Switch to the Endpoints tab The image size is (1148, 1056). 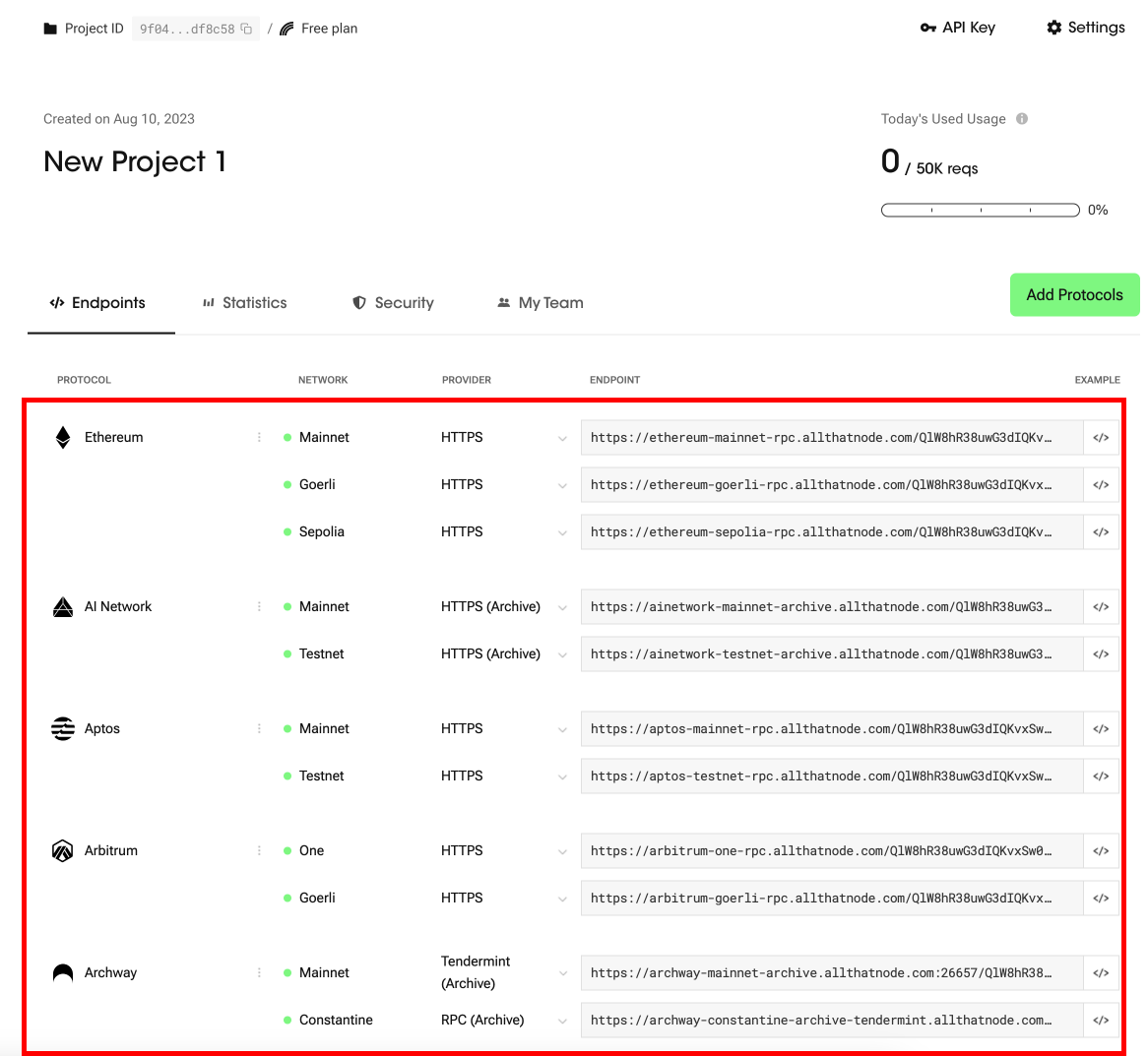98,303
